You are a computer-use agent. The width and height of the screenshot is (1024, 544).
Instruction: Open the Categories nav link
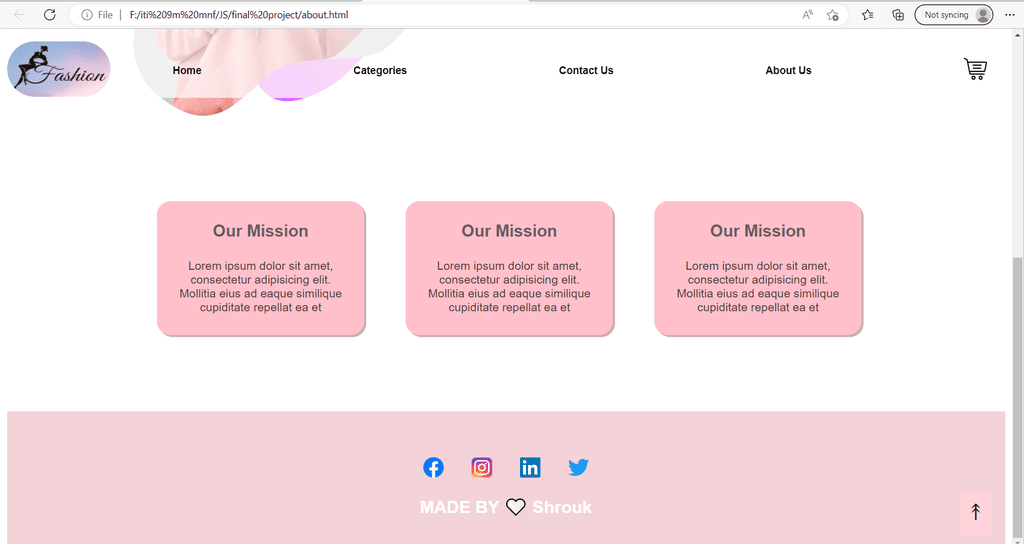pyautogui.click(x=380, y=71)
